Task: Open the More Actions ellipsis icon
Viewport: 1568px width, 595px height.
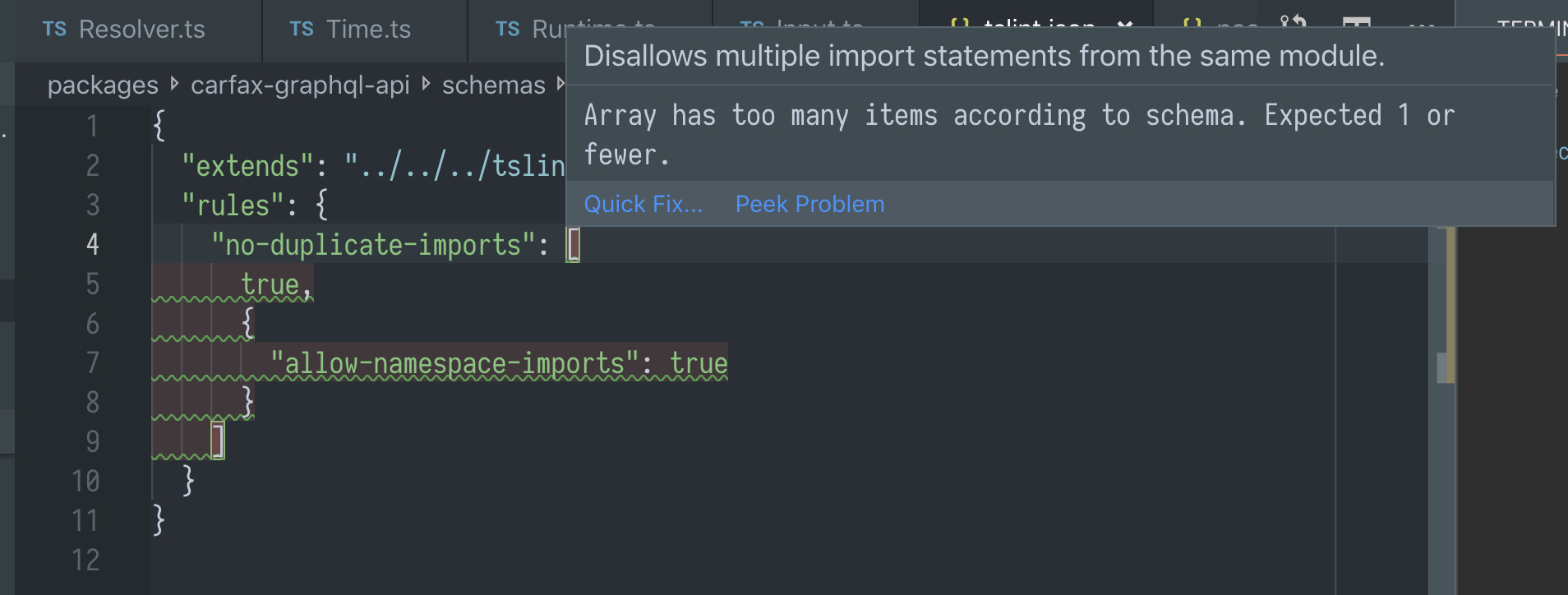Action: click(1423, 26)
